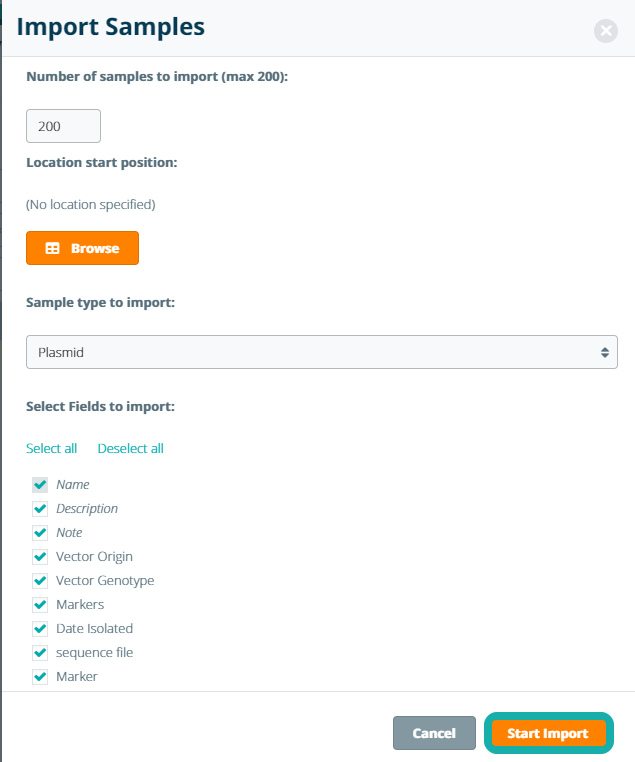
Task: Click the Deselect all link
Action: (x=130, y=448)
